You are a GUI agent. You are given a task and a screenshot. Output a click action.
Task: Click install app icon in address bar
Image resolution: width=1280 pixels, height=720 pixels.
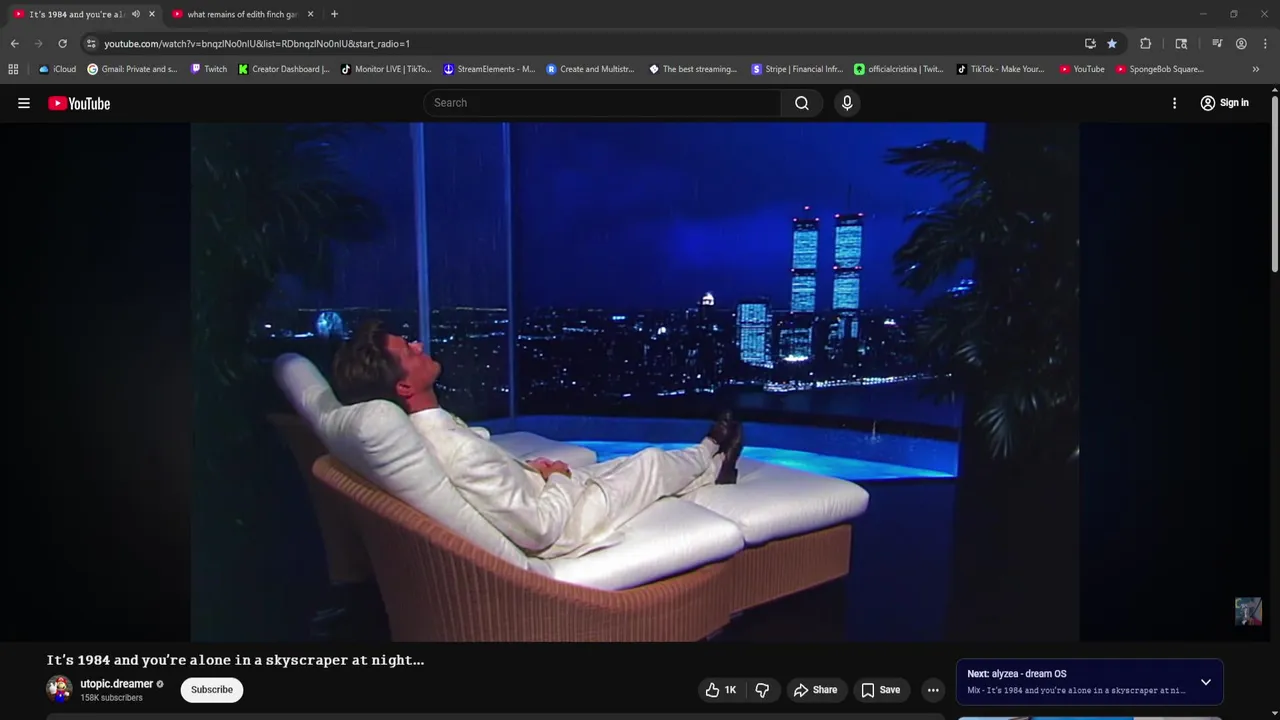point(1090,44)
